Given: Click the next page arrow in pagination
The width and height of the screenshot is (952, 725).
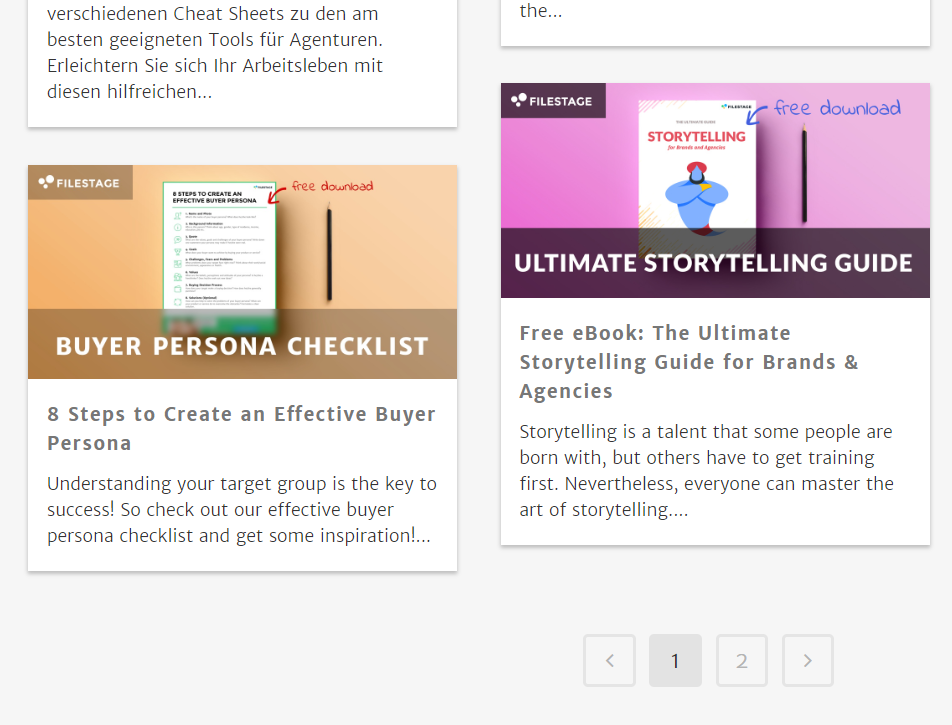Looking at the screenshot, I should [x=808, y=661].
